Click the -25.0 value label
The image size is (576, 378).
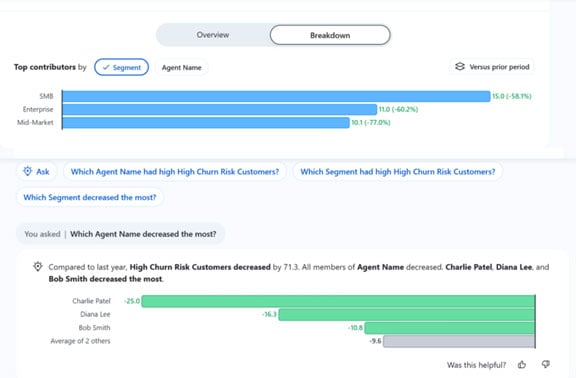[132, 301]
